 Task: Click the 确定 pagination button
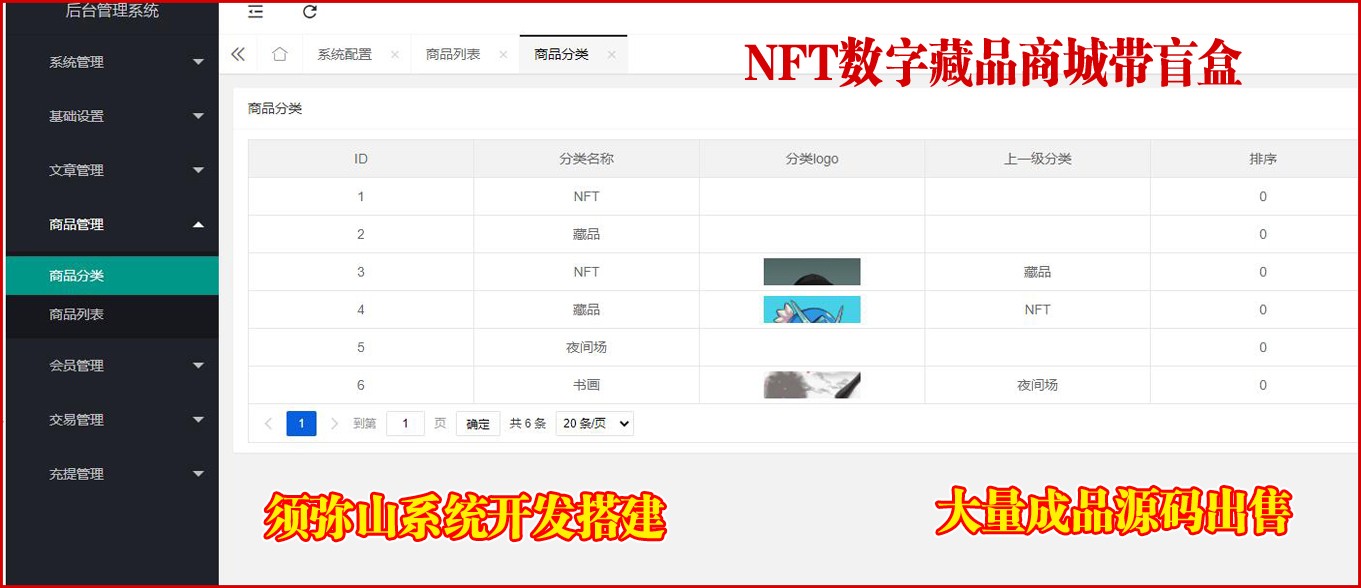tap(478, 424)
